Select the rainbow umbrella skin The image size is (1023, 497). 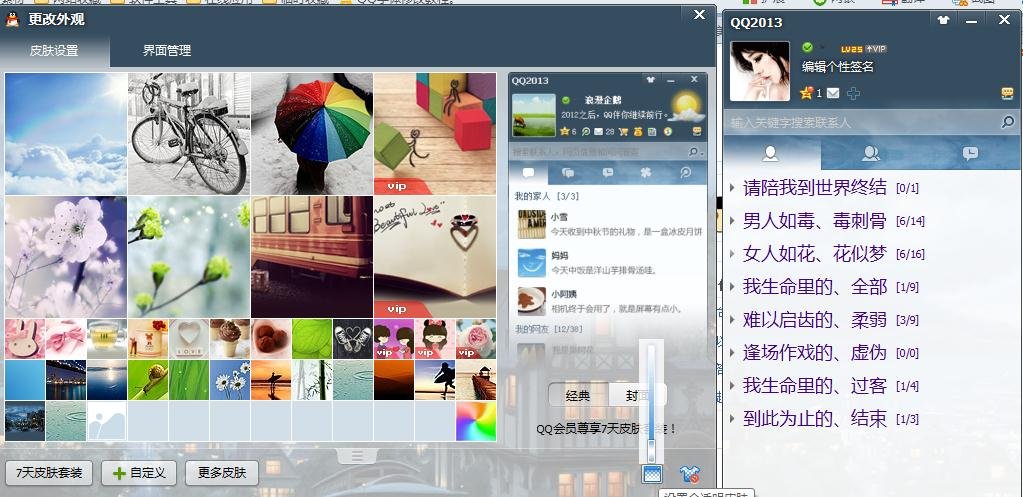pyautogui.click(x=312, y=134)
